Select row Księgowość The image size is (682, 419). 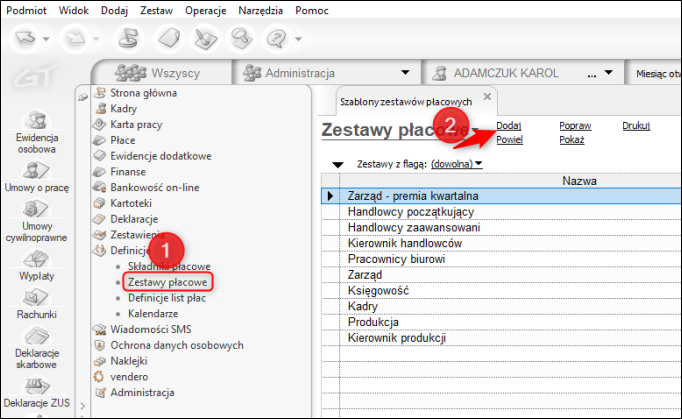click(501, 291)
